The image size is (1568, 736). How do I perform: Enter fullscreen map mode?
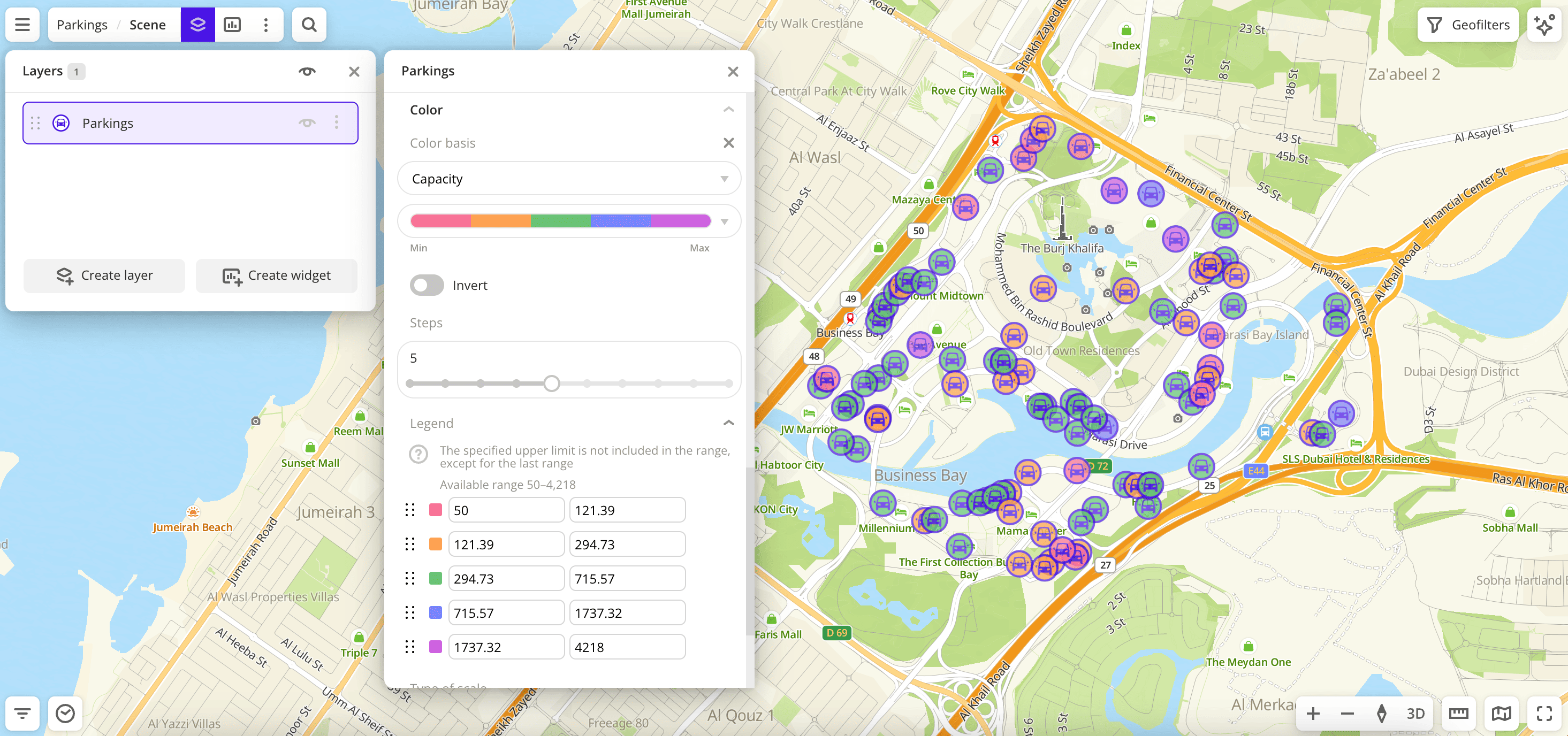pyautogui.click(x=1544, y=713)
